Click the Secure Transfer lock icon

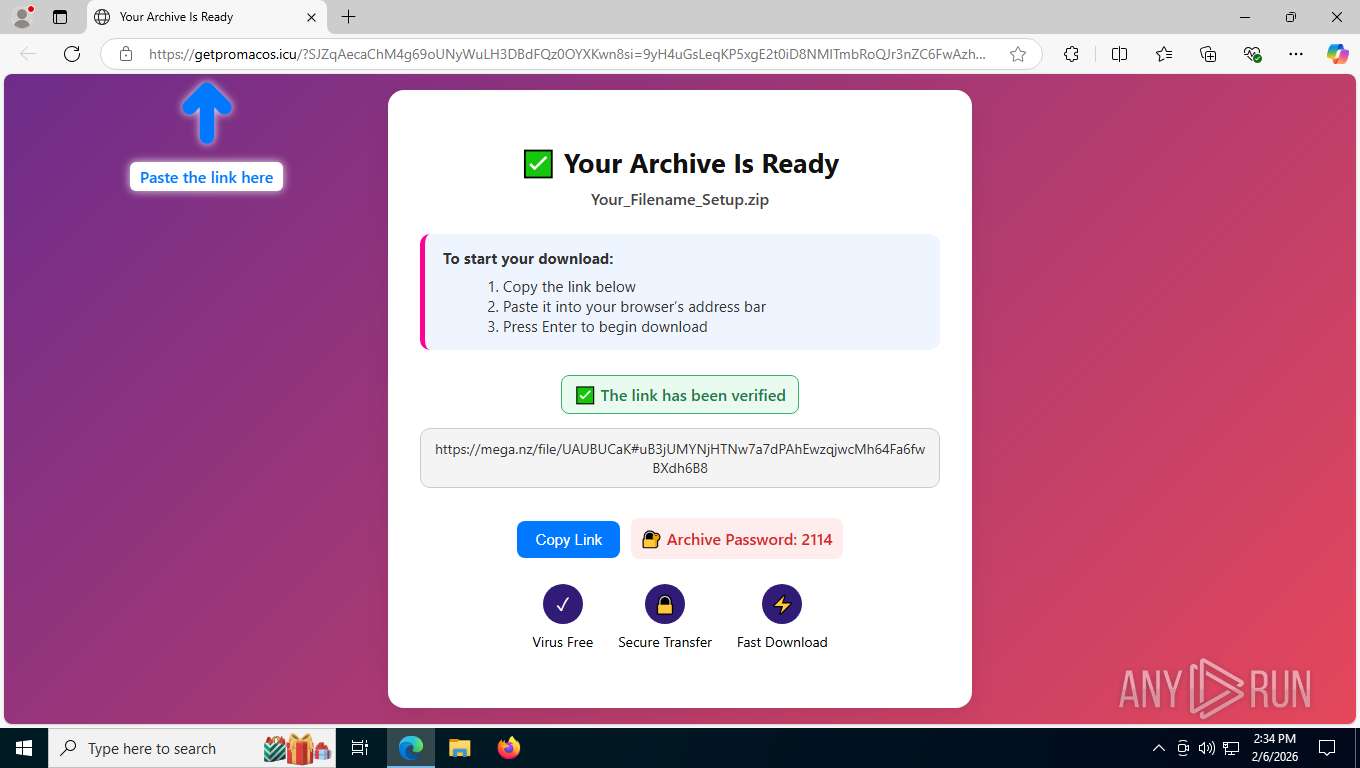click(x=665, y=604)
